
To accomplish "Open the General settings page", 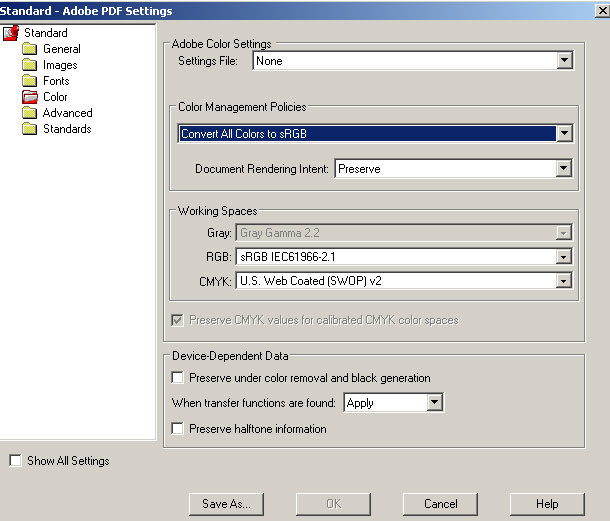I will click(62, 49).
